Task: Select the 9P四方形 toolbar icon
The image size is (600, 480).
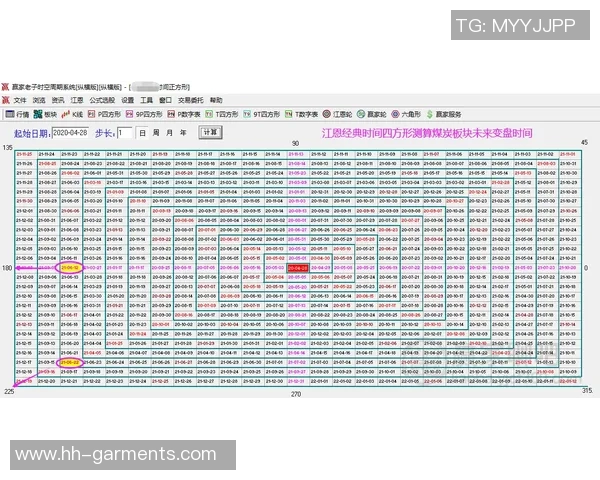Action: pos(144,114)
